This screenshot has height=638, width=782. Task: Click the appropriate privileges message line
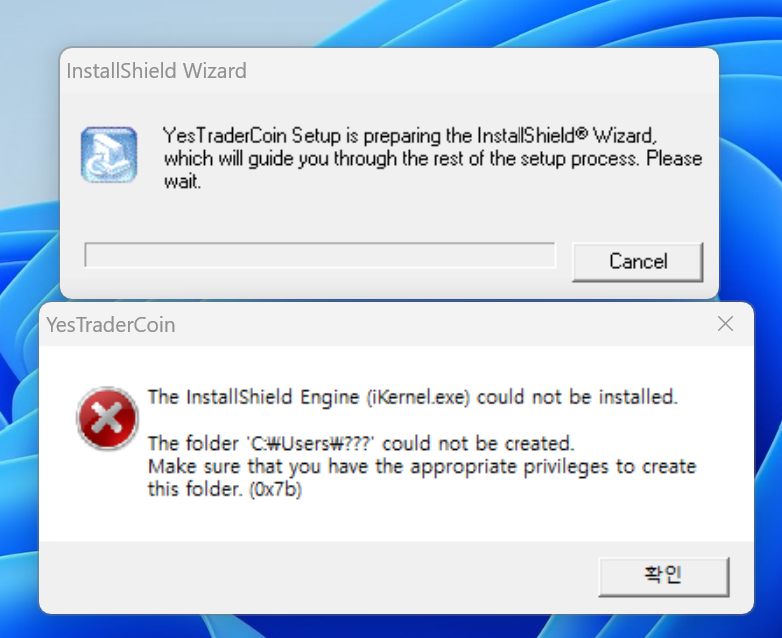coord(422,466)
